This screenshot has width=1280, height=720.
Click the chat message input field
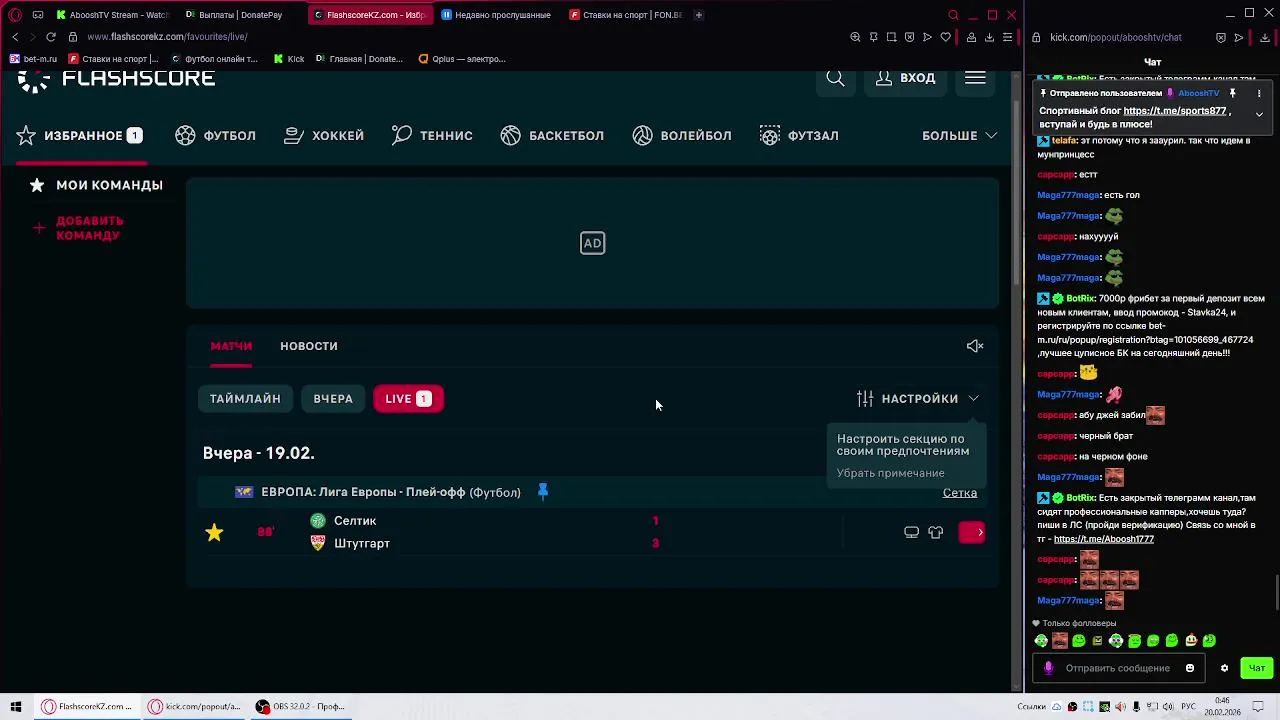tap(1117, 668)
